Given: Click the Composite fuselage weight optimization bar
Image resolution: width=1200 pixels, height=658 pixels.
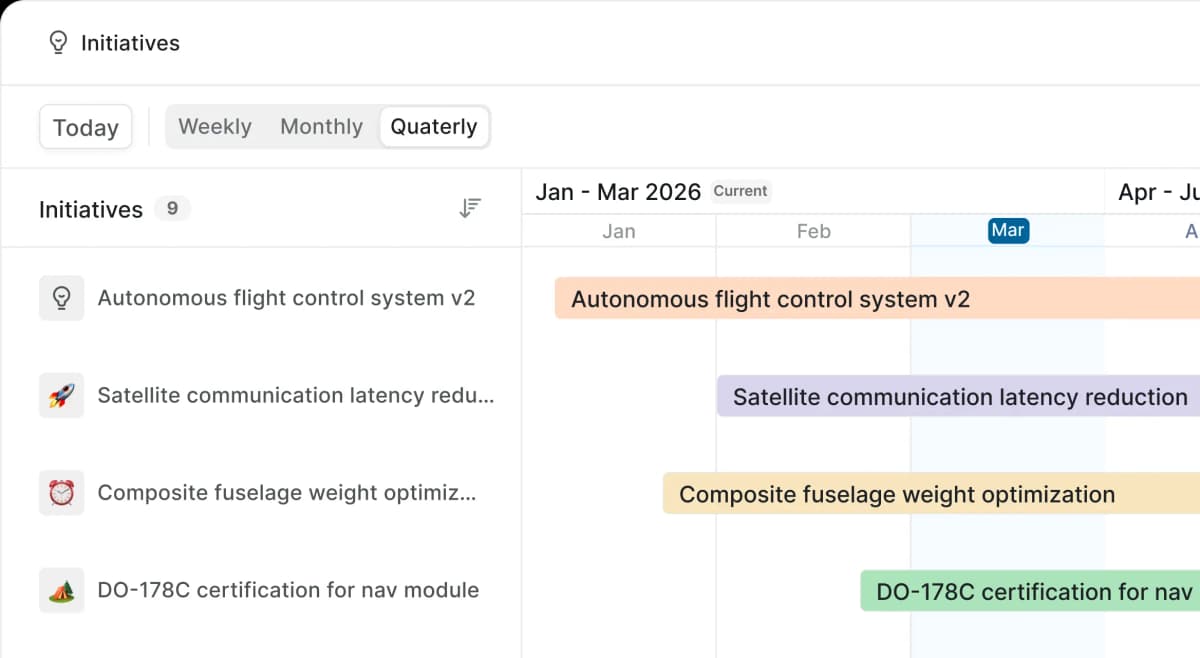Looking at the screenshot, I should pyautogui.click(x=895, y=493).
